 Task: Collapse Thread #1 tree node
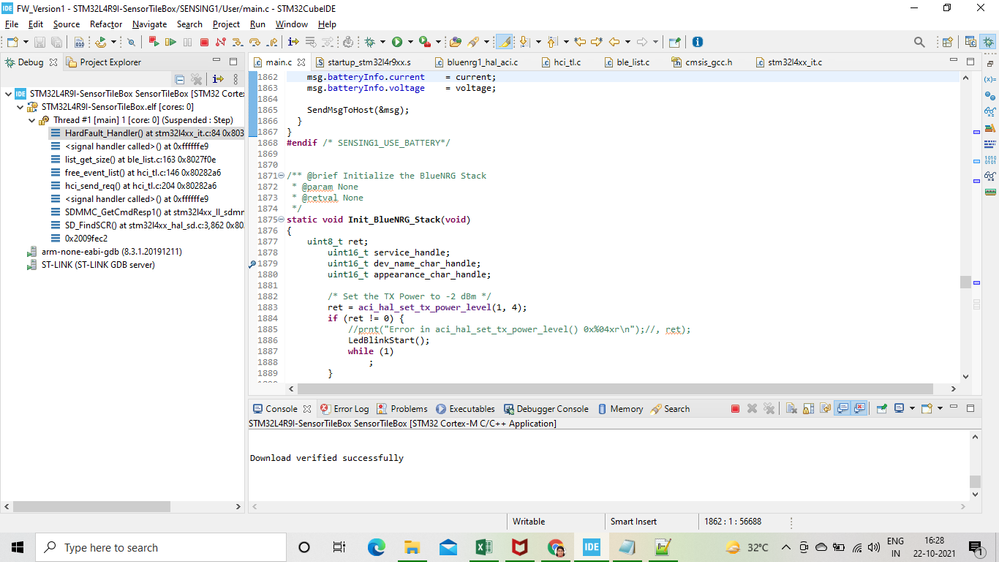coord(32,120)
